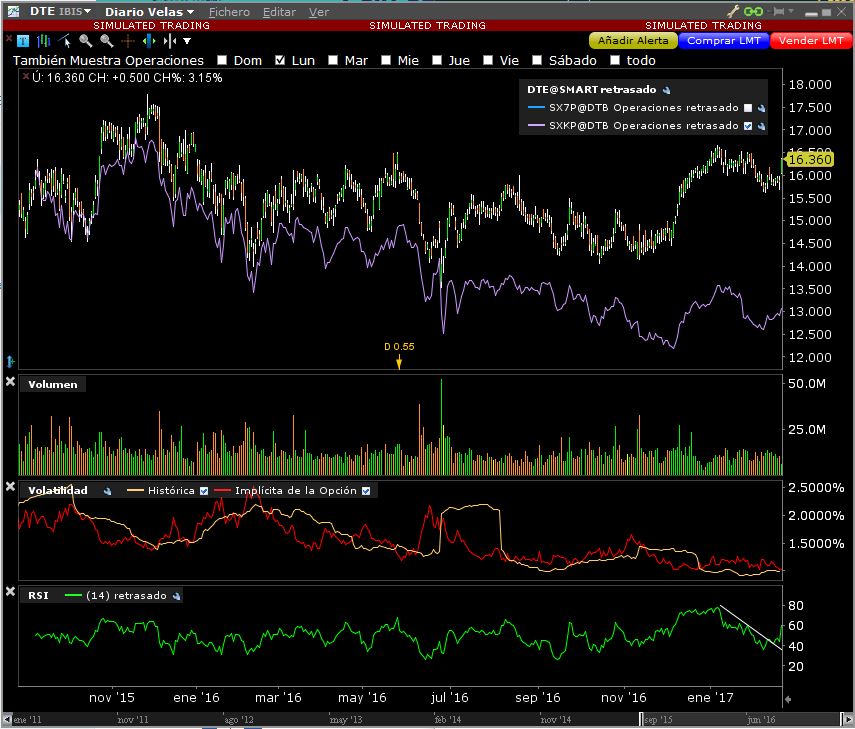Screen dimensions: 855x729
Task: Enable the Sábado checkbox
Action: click(537, 60)
